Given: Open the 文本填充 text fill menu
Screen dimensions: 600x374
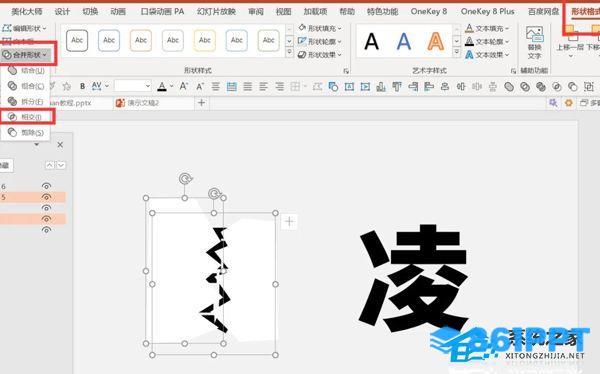Looking at the screenshot, I should [487, 28].
